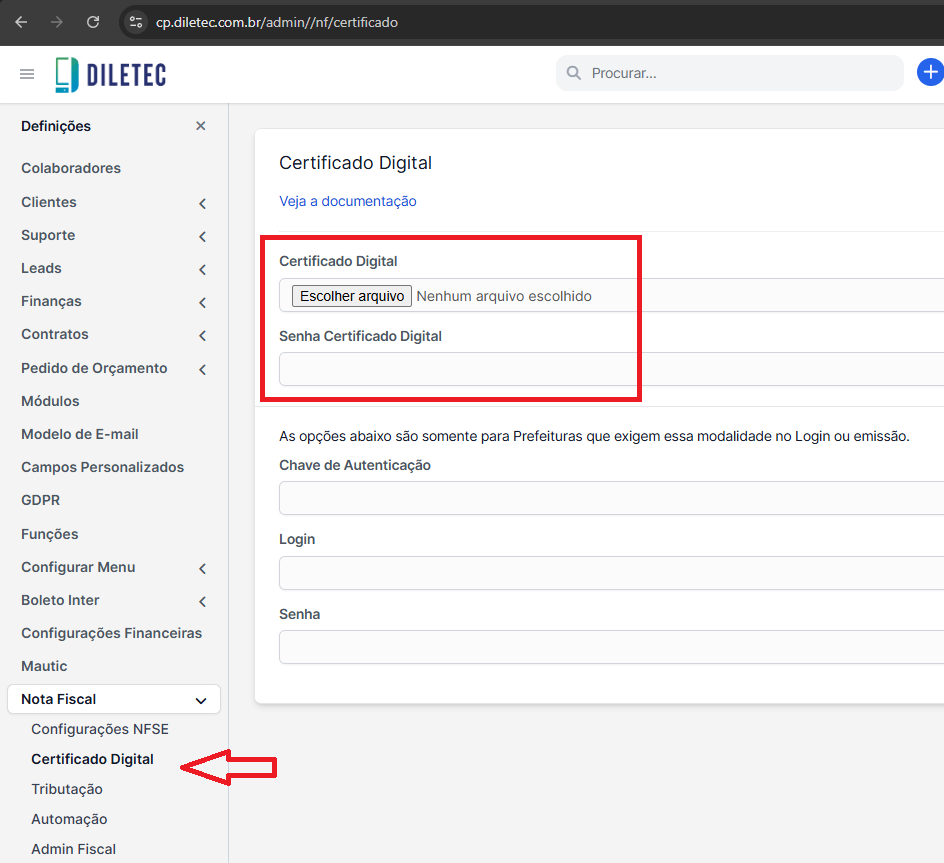Expand the Boleto Inter submenu
Viewport: 944px width, 863px height.
pos(202,601)
